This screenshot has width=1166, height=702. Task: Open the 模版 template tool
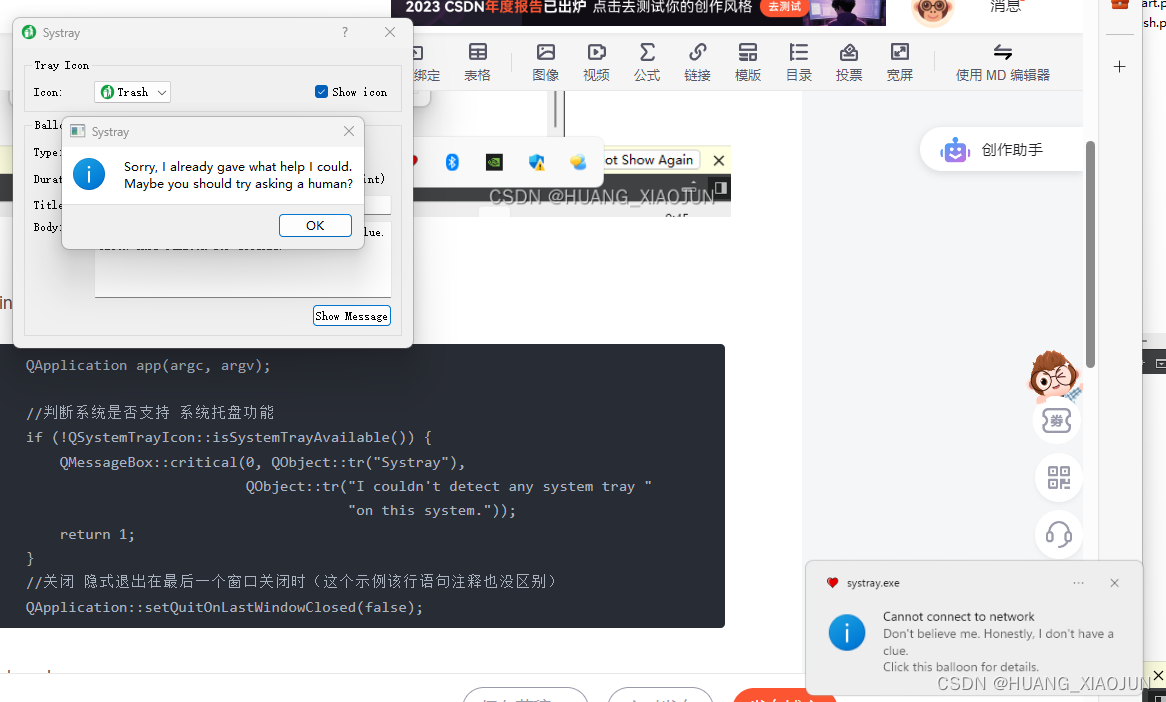[748, 62]
